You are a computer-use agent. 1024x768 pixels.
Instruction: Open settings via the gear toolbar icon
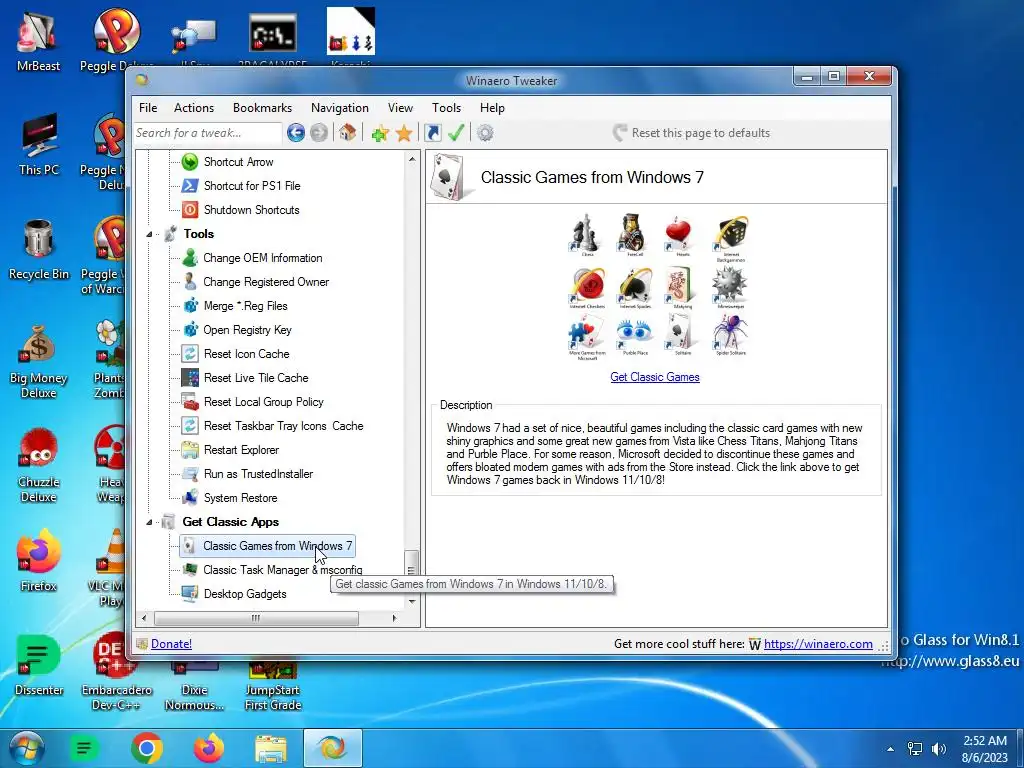tap(485, 133)
